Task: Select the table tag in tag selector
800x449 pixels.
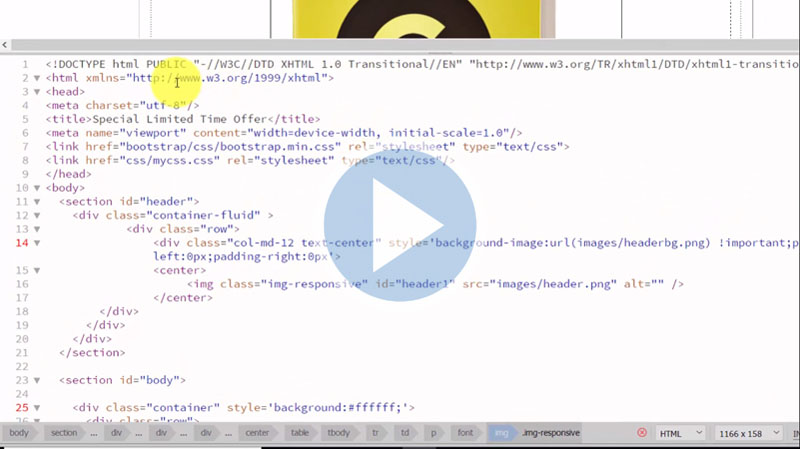Action: 299,433
